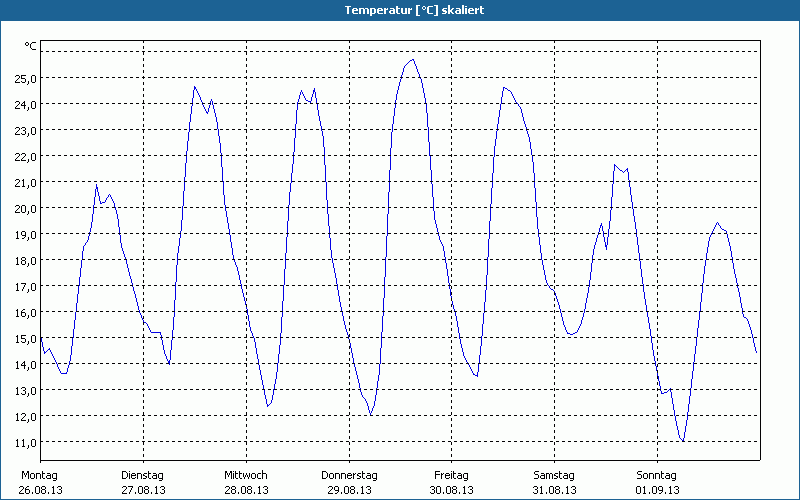The image size is (800, 500).
Task: Click the 01.09.13 date label
Action: 657,490
